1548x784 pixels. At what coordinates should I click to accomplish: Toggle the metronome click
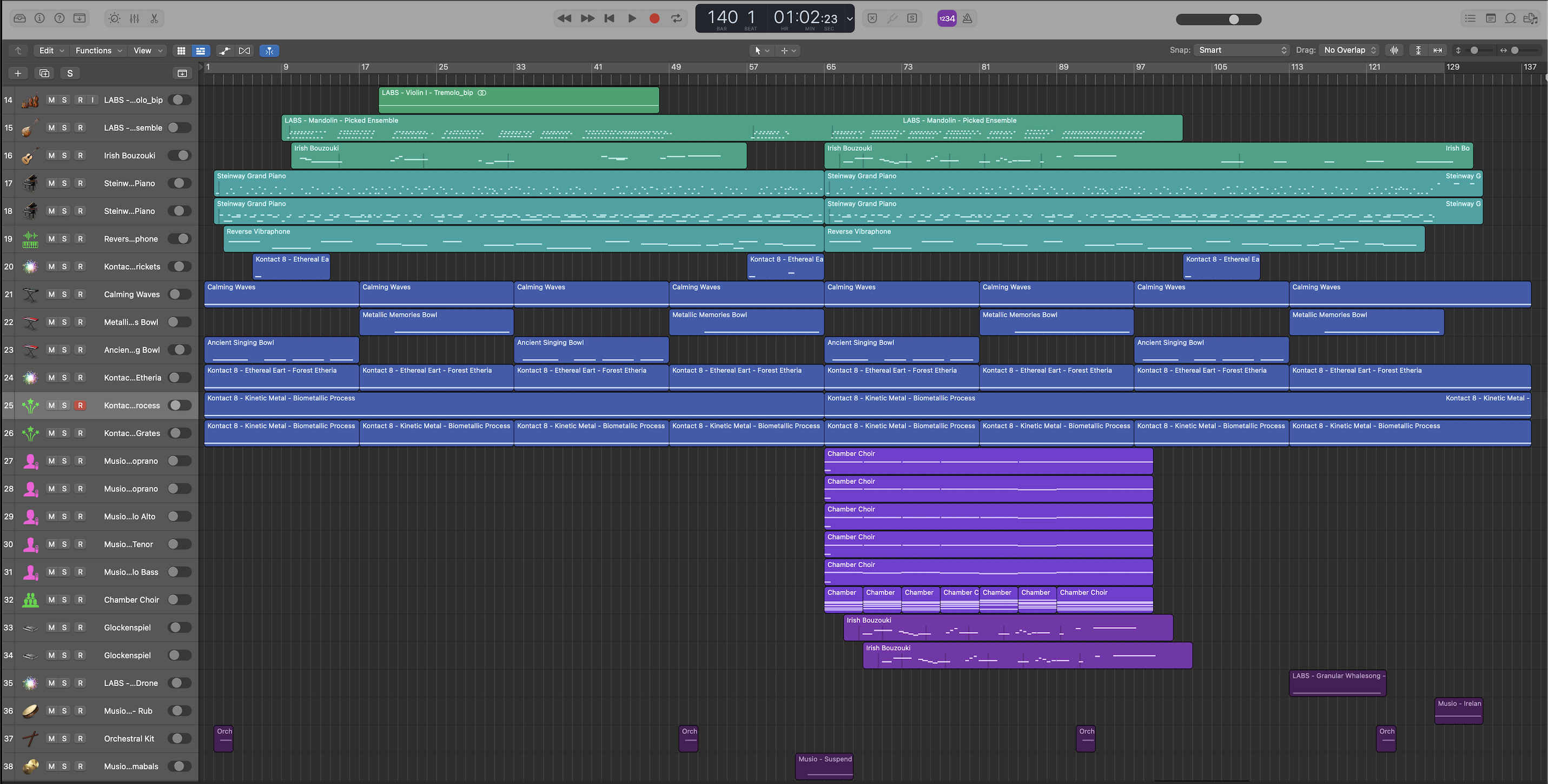[x=968, y=18]
